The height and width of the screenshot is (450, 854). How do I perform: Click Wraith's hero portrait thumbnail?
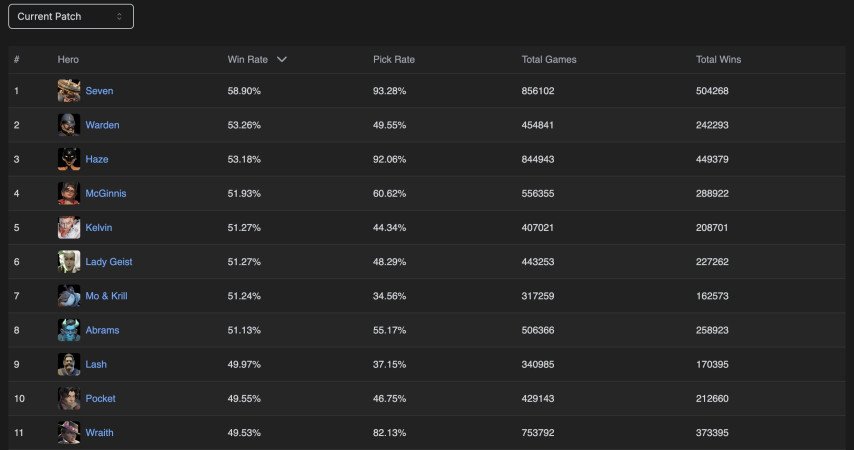pyautogui.click(x=69, y=432)
